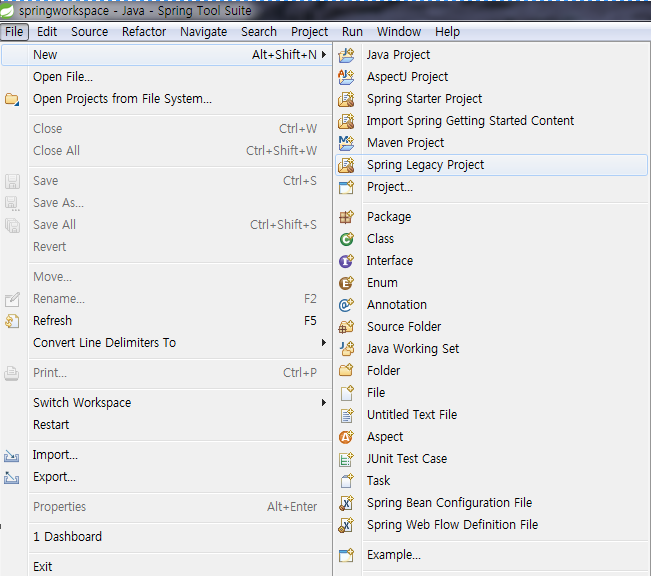651x576 pixels.
Task: Expand Convert Line Delimiters To submenu
Action: point(324,343)
